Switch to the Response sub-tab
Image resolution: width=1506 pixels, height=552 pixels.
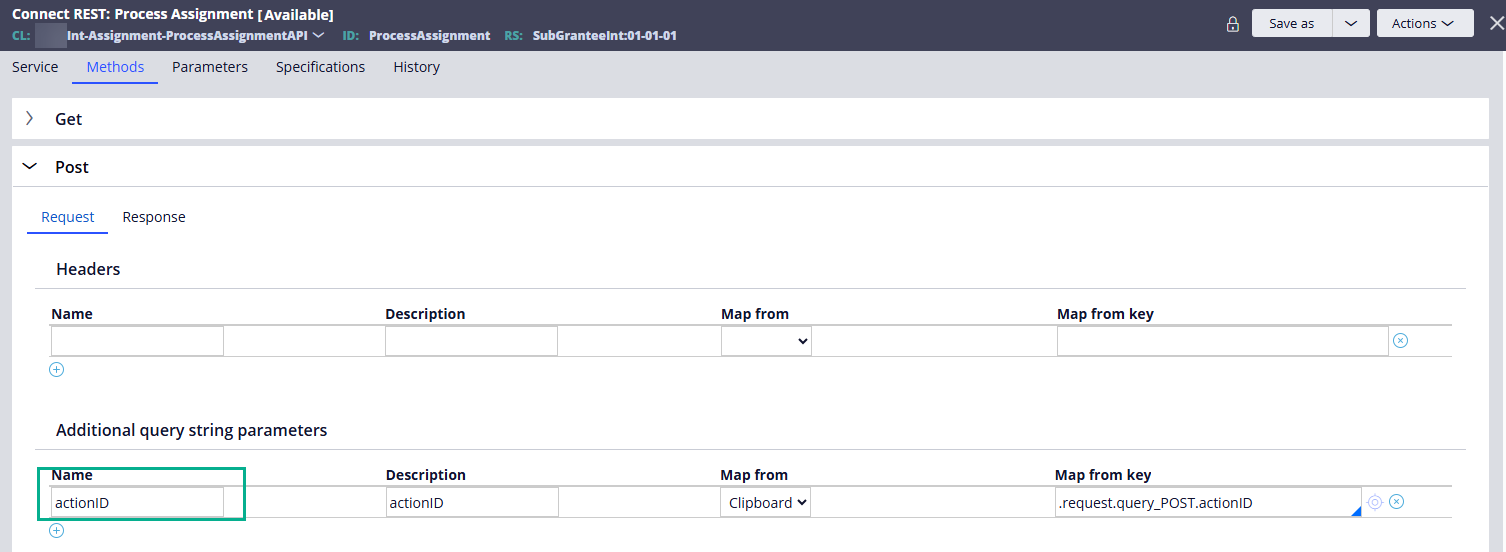tap(154, 217)
